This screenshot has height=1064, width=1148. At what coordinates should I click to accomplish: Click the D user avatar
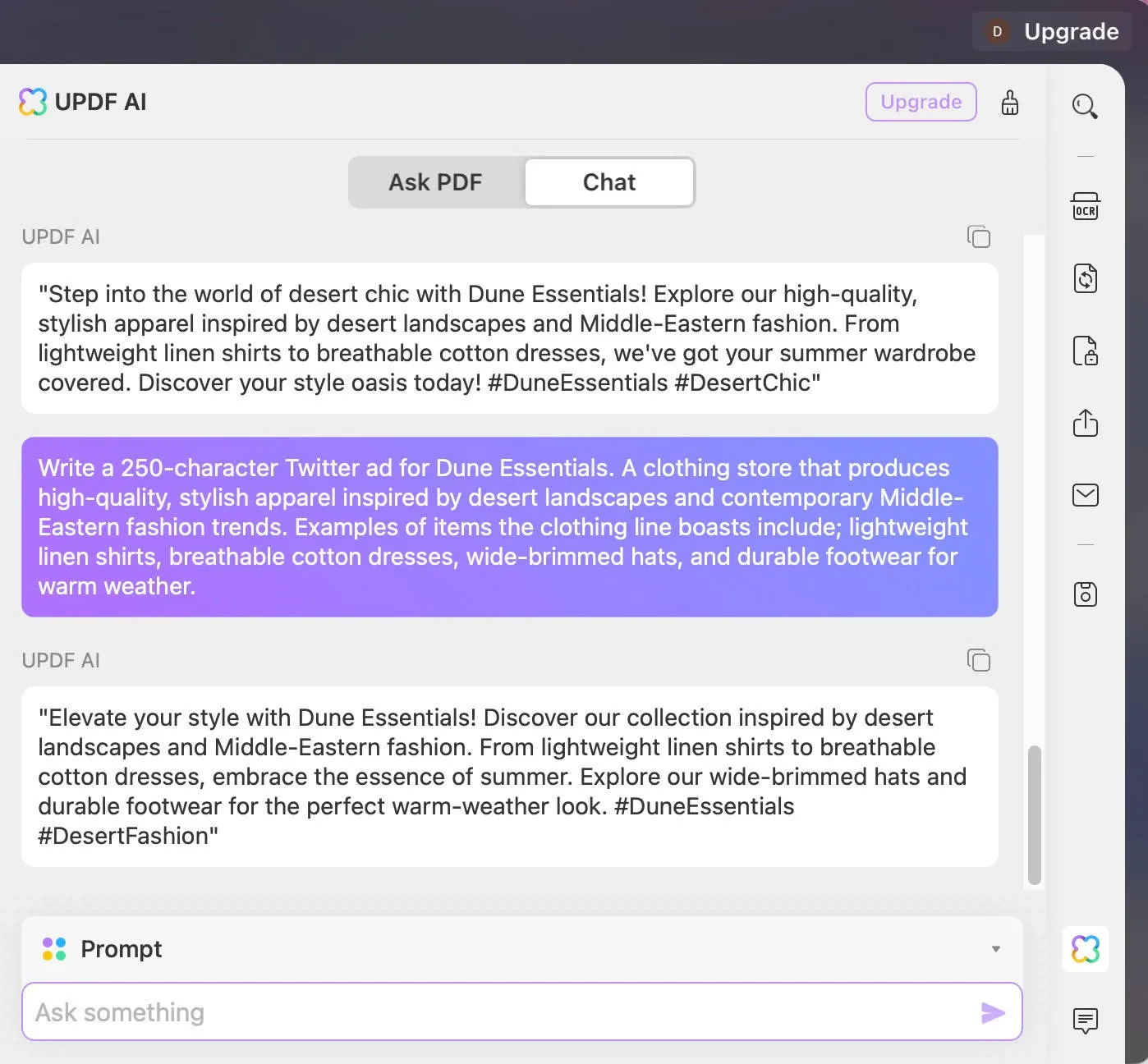pos(997,31)
